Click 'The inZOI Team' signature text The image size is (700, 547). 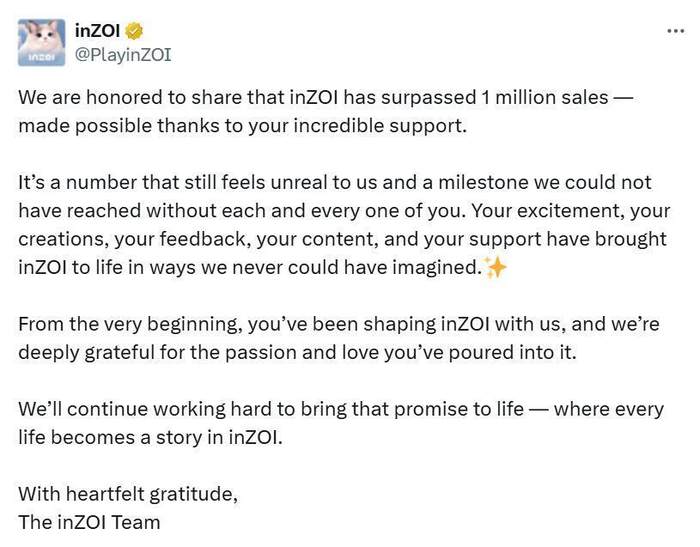tap(89, 522)
